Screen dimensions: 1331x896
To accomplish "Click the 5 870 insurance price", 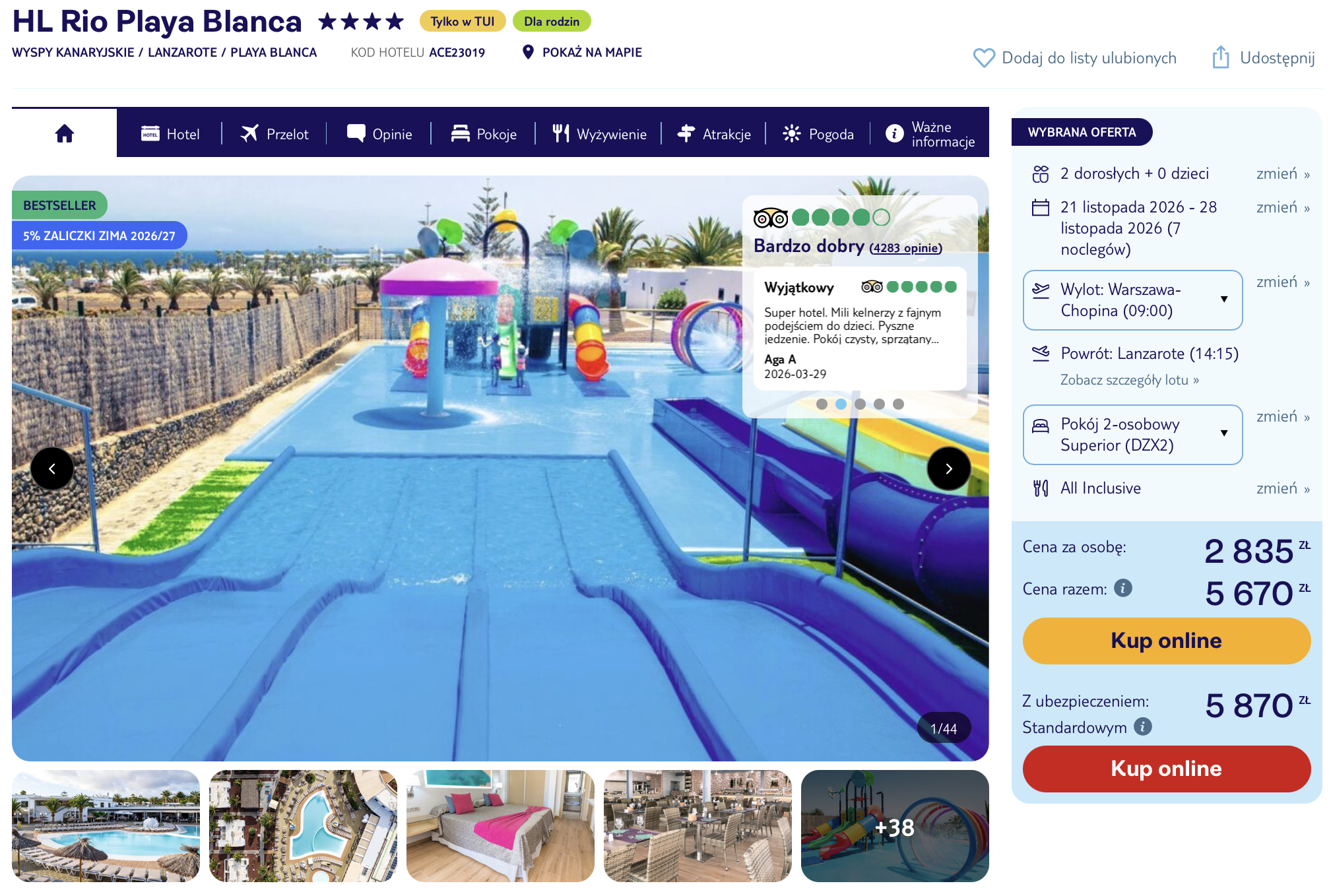I will 1249,705.
